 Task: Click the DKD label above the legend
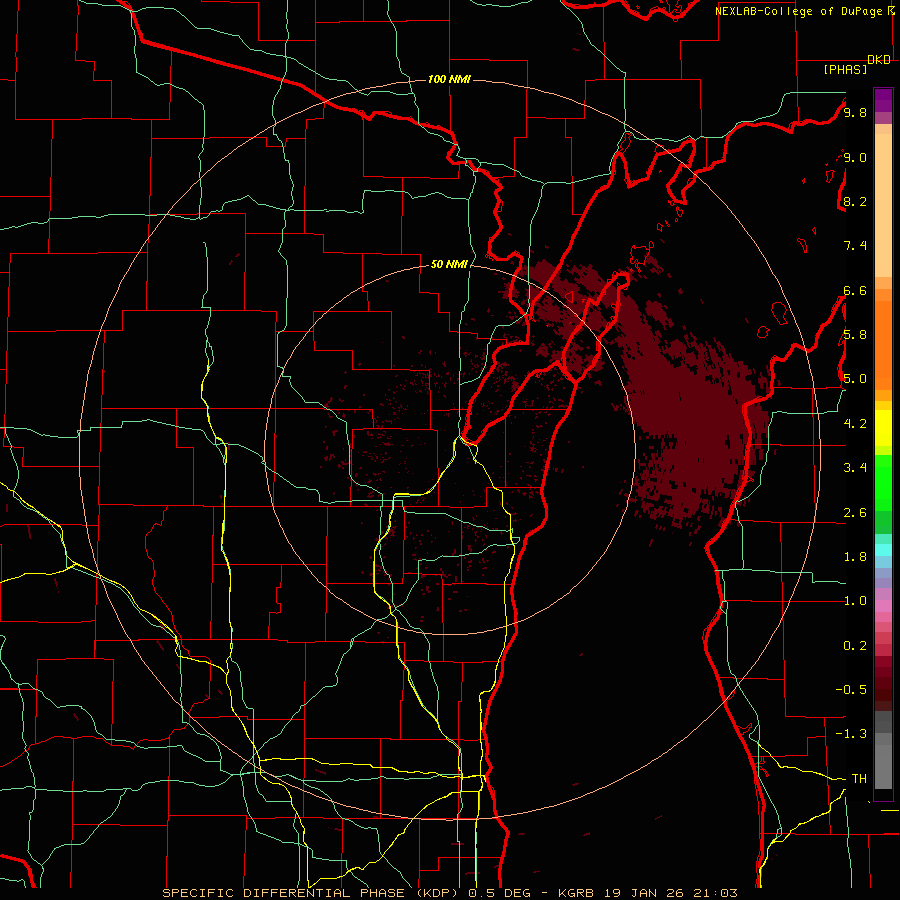click(879, 60)
